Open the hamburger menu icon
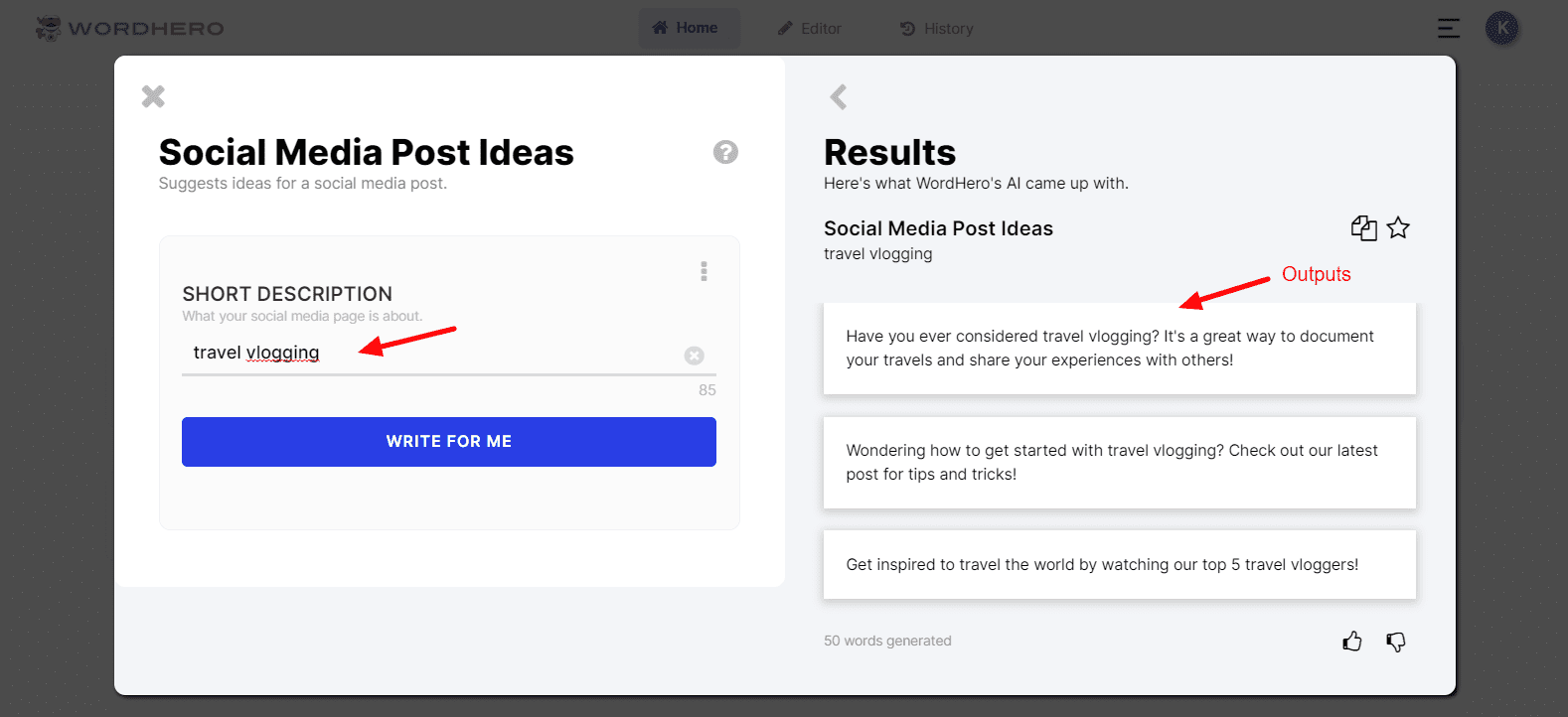This screenshot has height=717, width=1568. [1449, 29]
